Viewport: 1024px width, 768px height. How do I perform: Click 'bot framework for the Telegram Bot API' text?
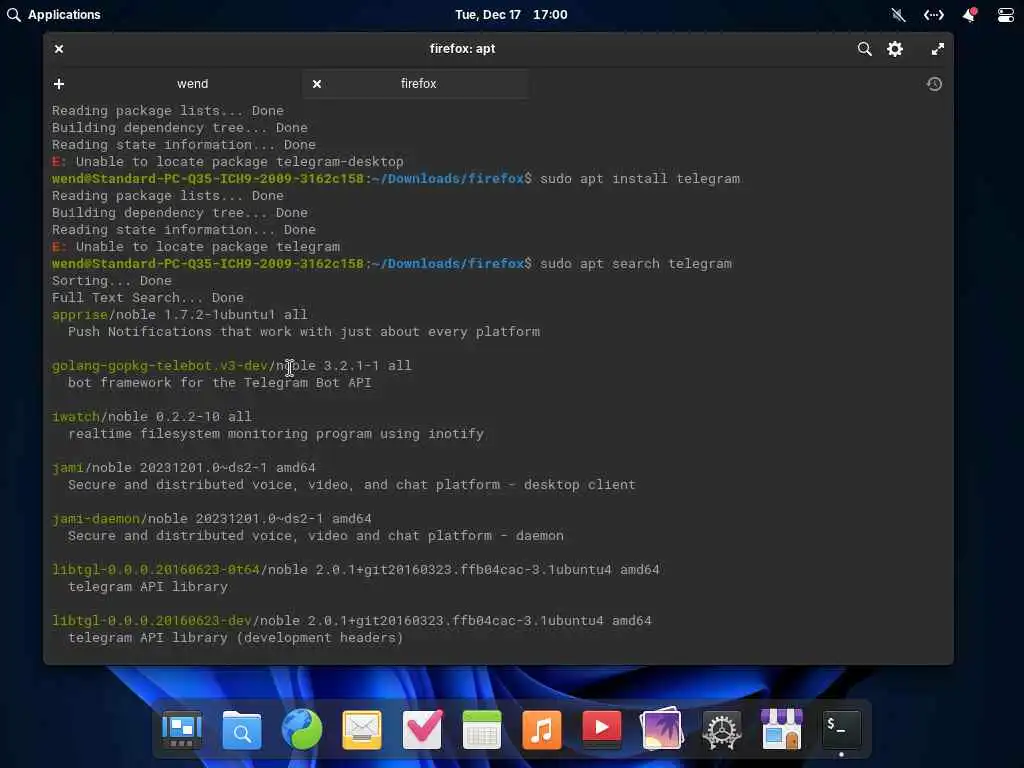[219, 383]
